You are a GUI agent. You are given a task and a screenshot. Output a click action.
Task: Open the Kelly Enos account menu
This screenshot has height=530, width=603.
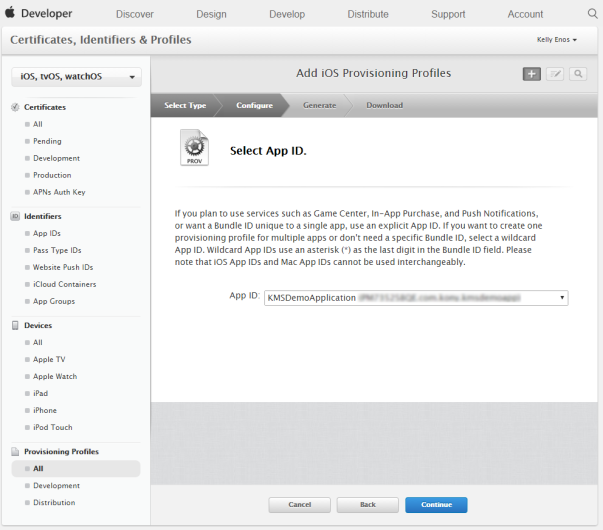click(x=556, y=40)
